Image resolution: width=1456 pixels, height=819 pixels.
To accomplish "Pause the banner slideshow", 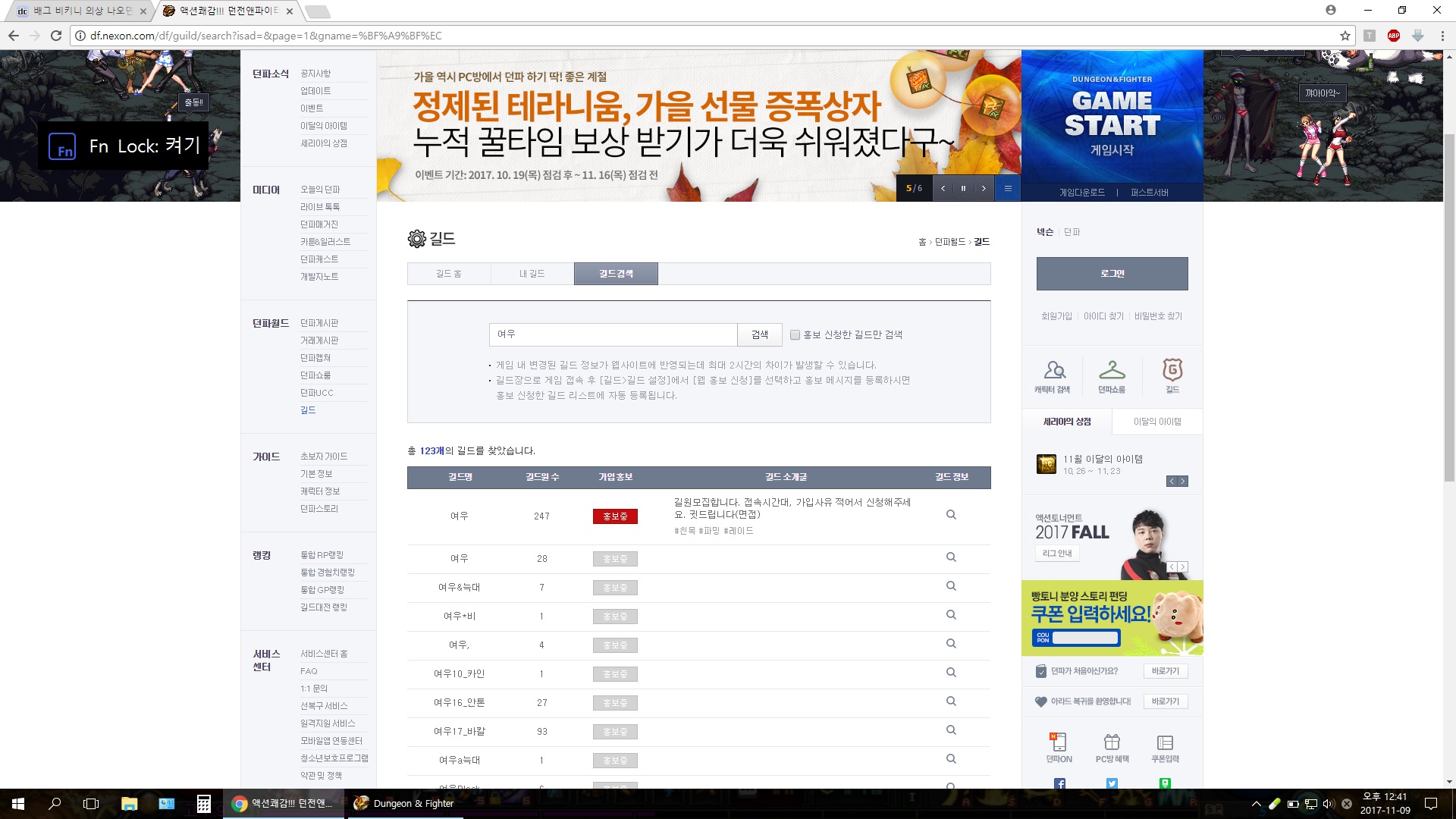I will click(x=963, y=188).
